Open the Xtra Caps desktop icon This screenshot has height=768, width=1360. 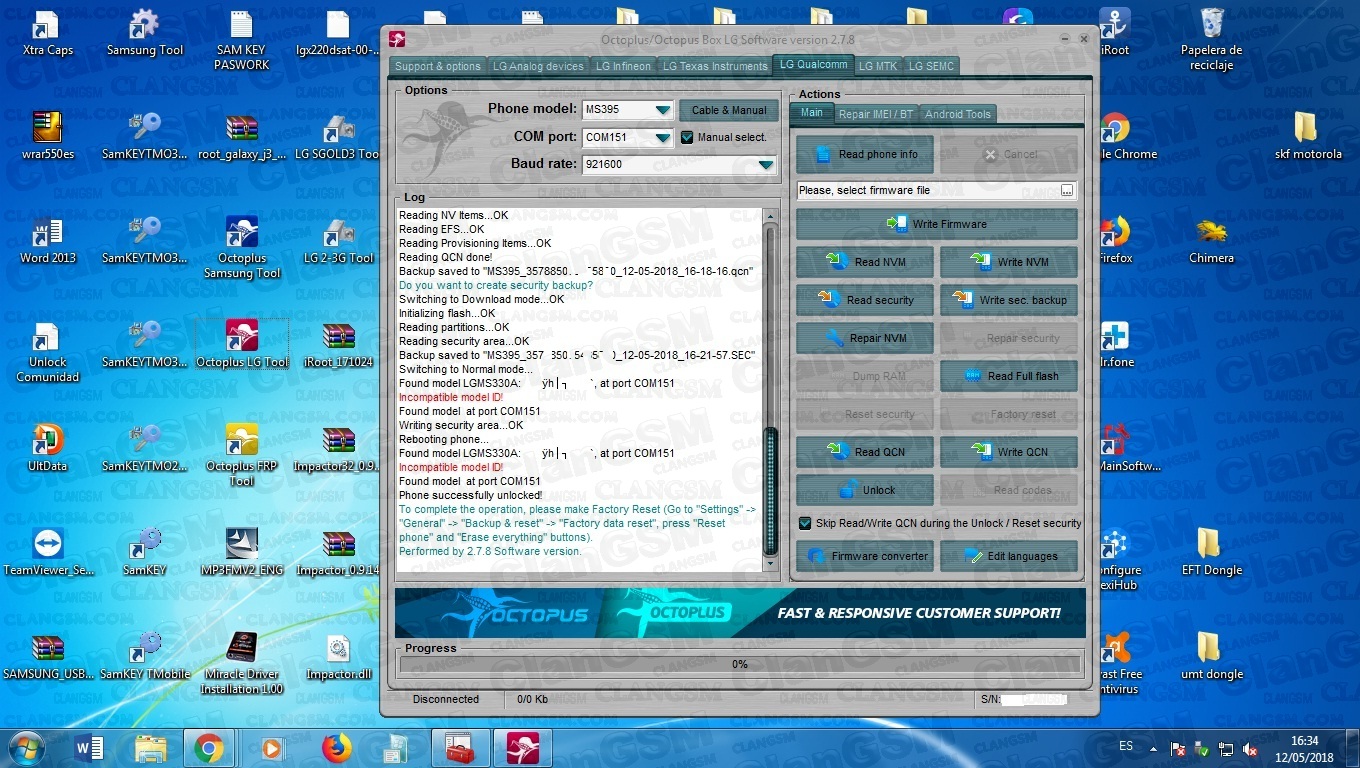[x=47, y=32]
